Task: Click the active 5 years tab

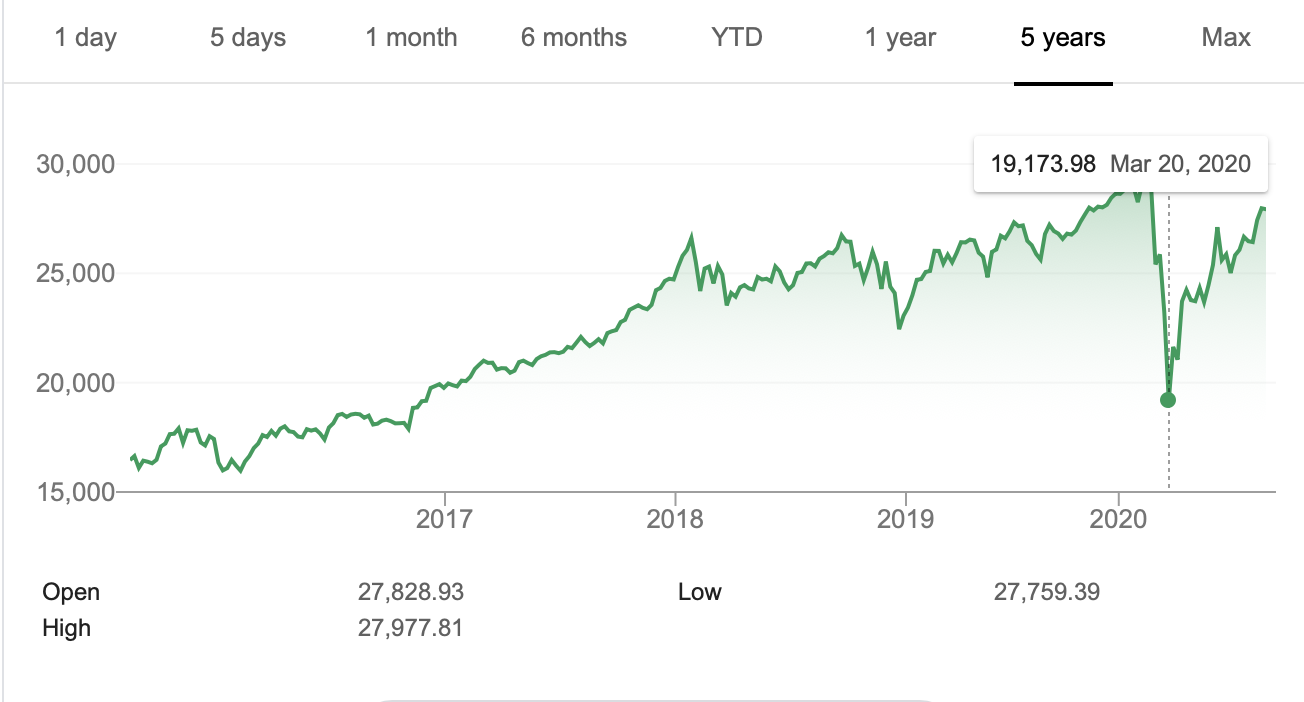Action: pos(1063,38)
